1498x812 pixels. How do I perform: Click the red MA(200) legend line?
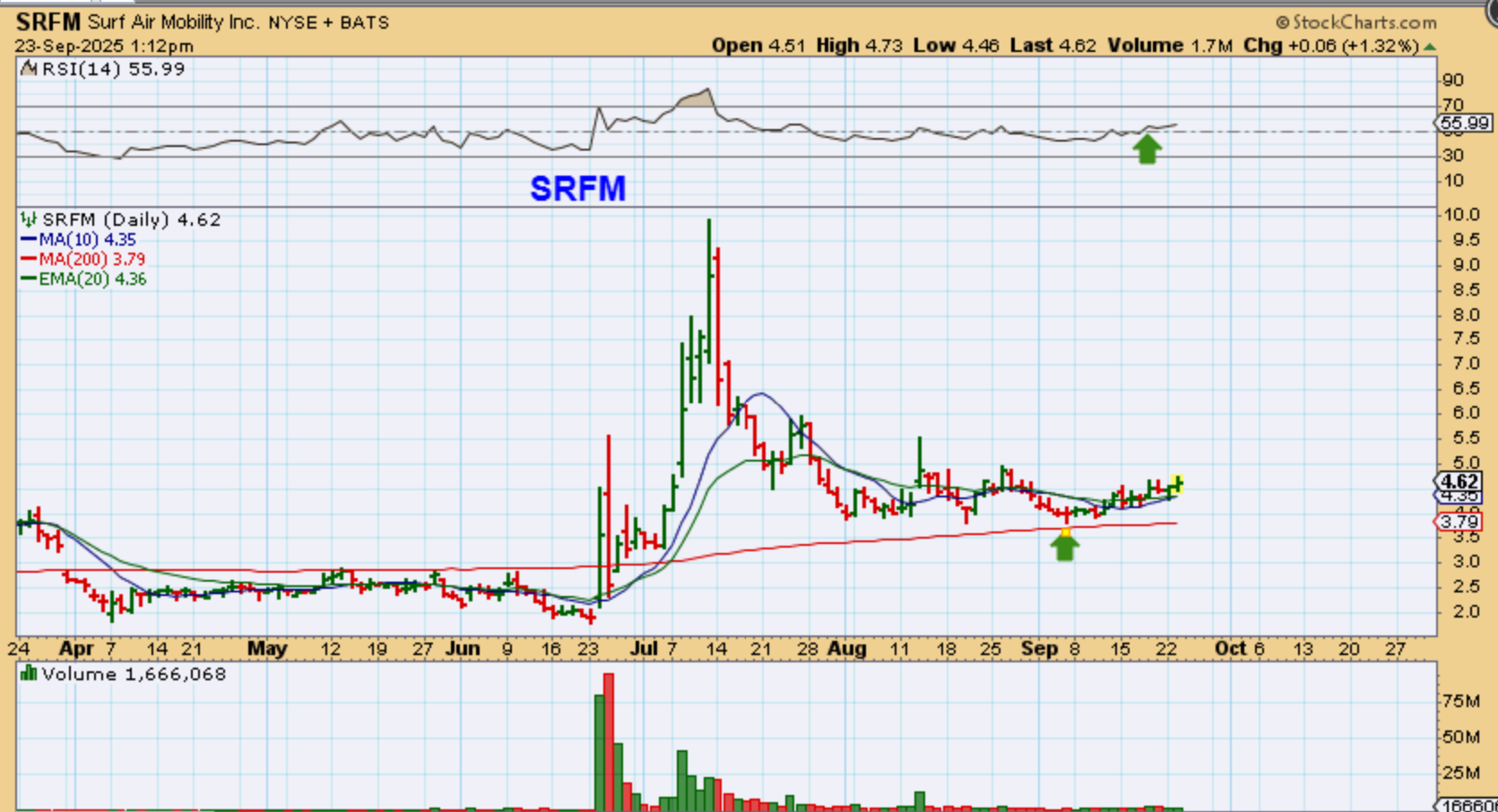coord(29,260)
